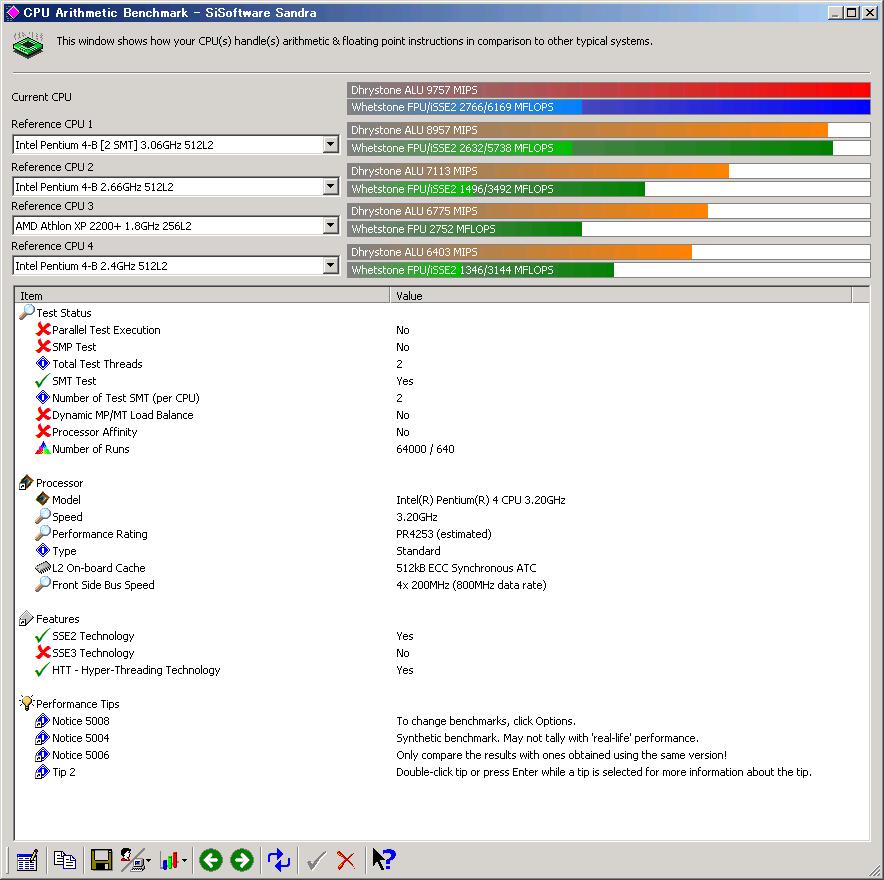
Task: Click the 'Performance Rating' item
Action: 91,534
